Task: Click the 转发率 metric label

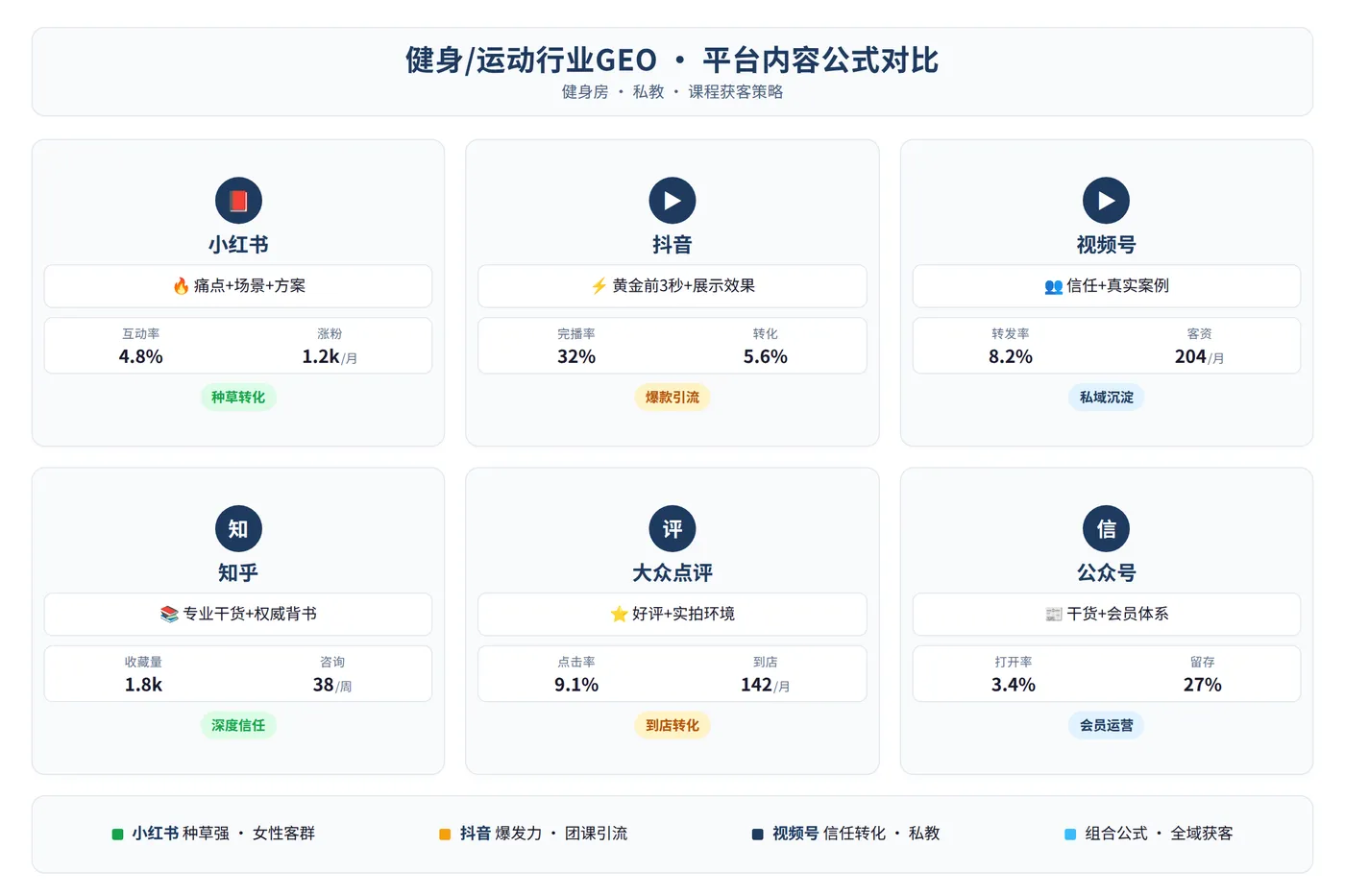Action: point(1011,334)
